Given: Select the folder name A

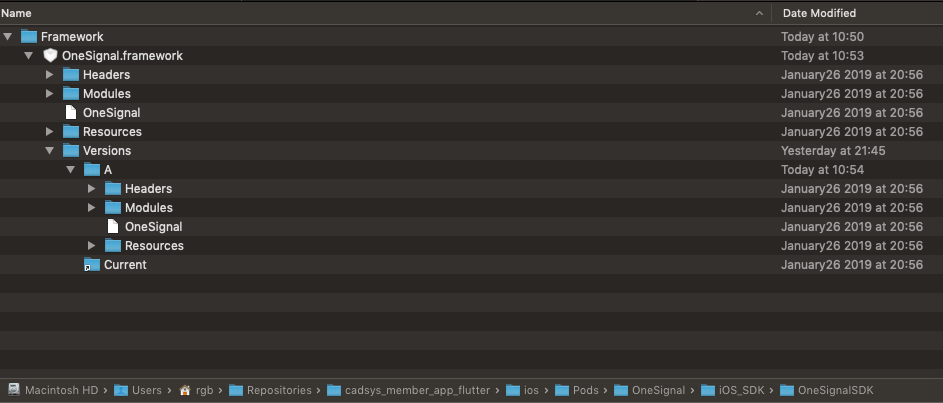Looking at the screenshot, I should tap(108, 170).
